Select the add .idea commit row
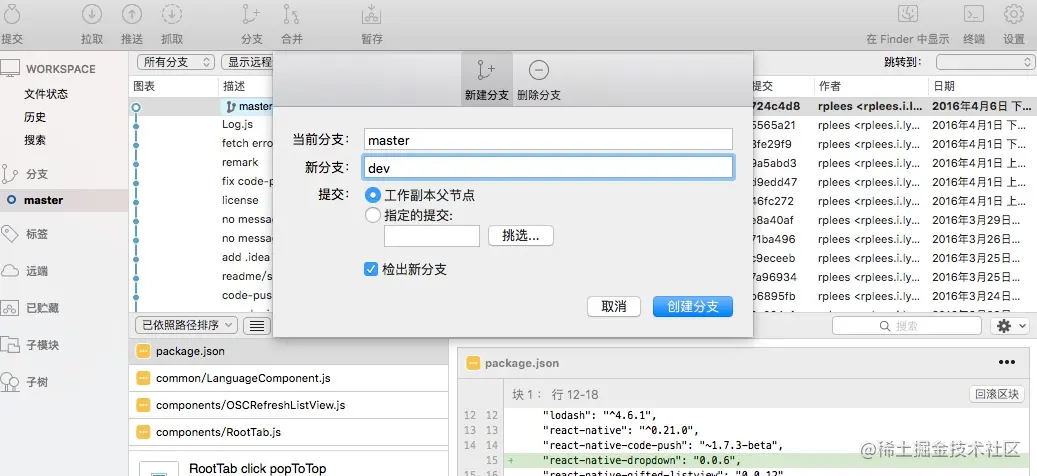Viewport: 1037px width, 476px height. 245,257
